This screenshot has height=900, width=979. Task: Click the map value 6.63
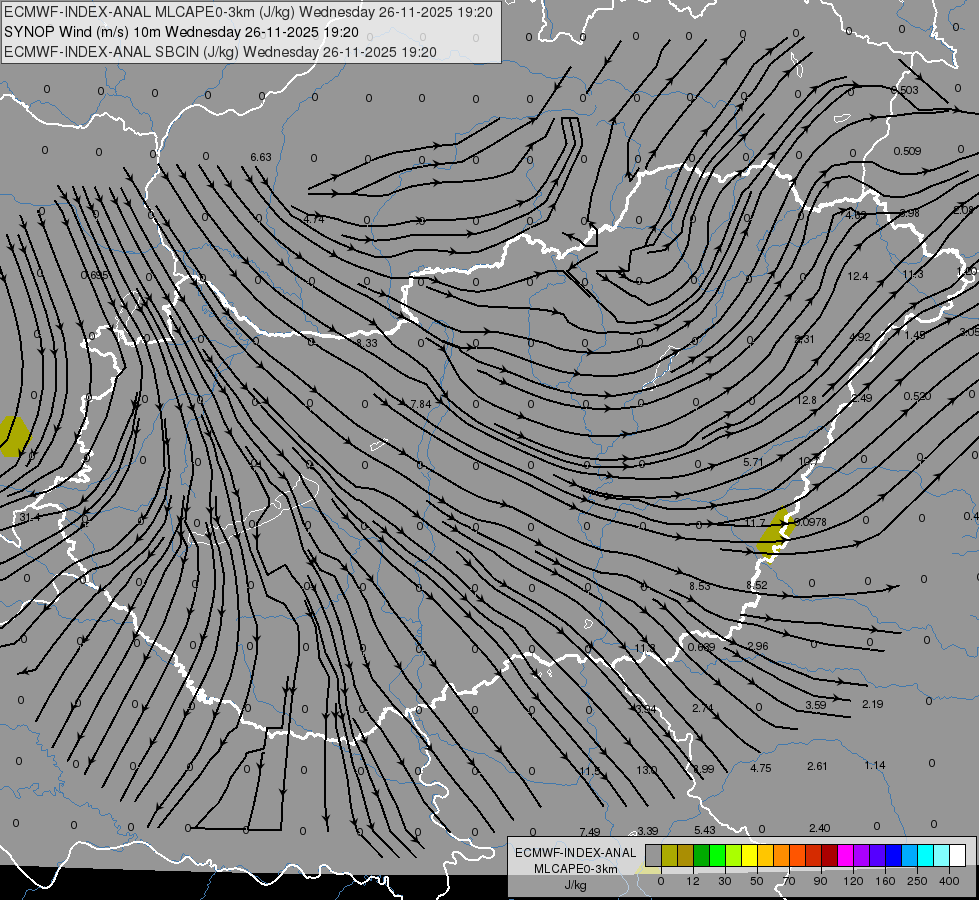[x=261, y=157]
